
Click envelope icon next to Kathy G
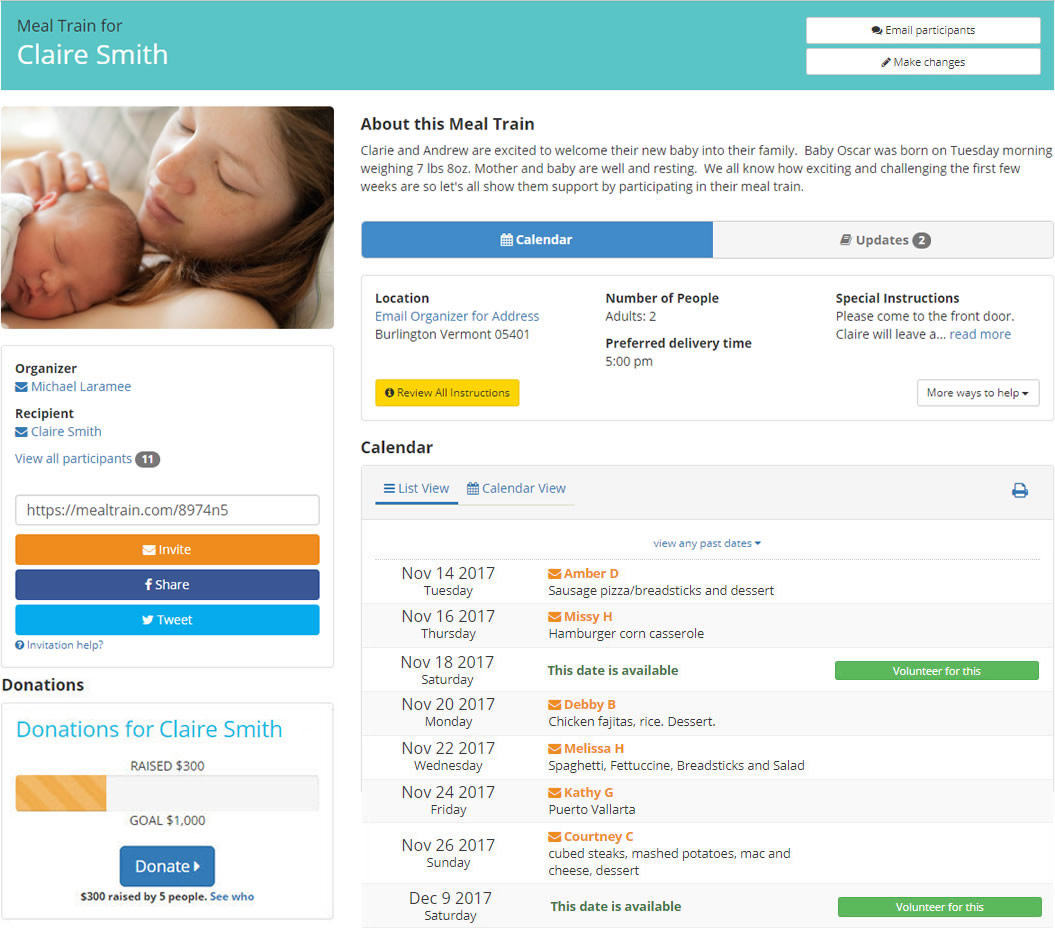(x=554, y=793)
